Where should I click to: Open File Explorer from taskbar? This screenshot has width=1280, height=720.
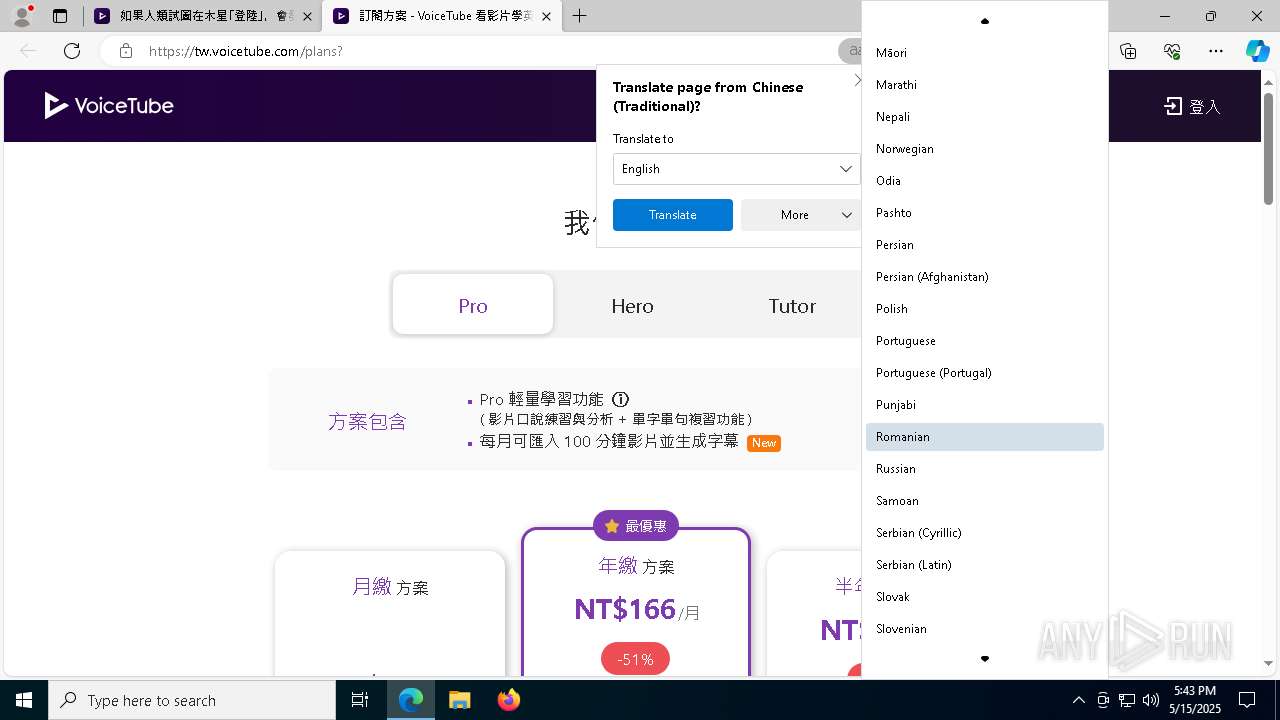coord(459,700)
